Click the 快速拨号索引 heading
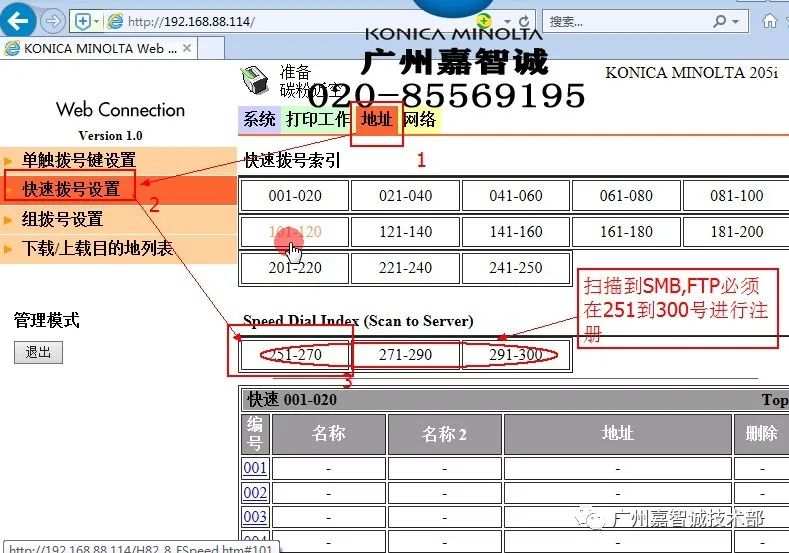This screenshot has width=789, height=553. (x=292, y=161)
